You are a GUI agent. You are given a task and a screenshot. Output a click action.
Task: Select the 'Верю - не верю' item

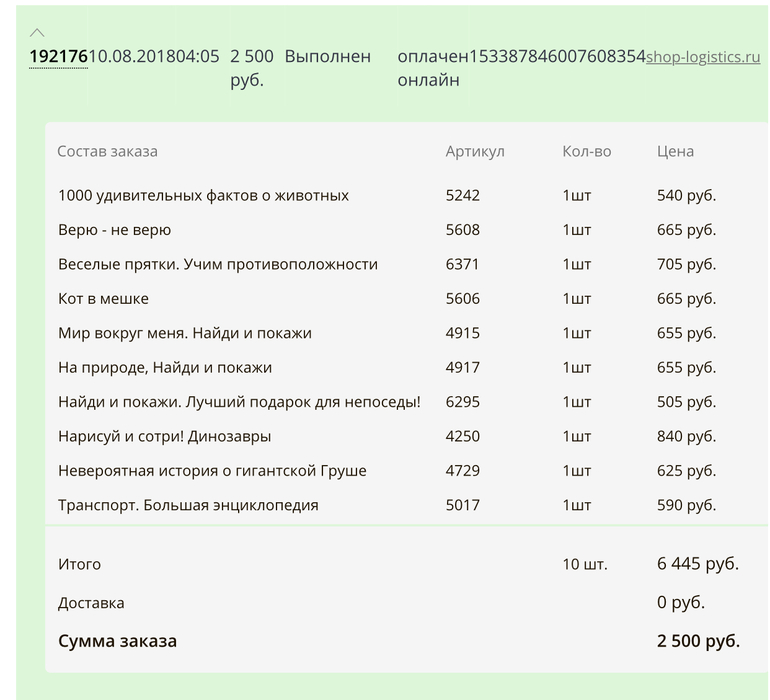[x=114, y=230]
